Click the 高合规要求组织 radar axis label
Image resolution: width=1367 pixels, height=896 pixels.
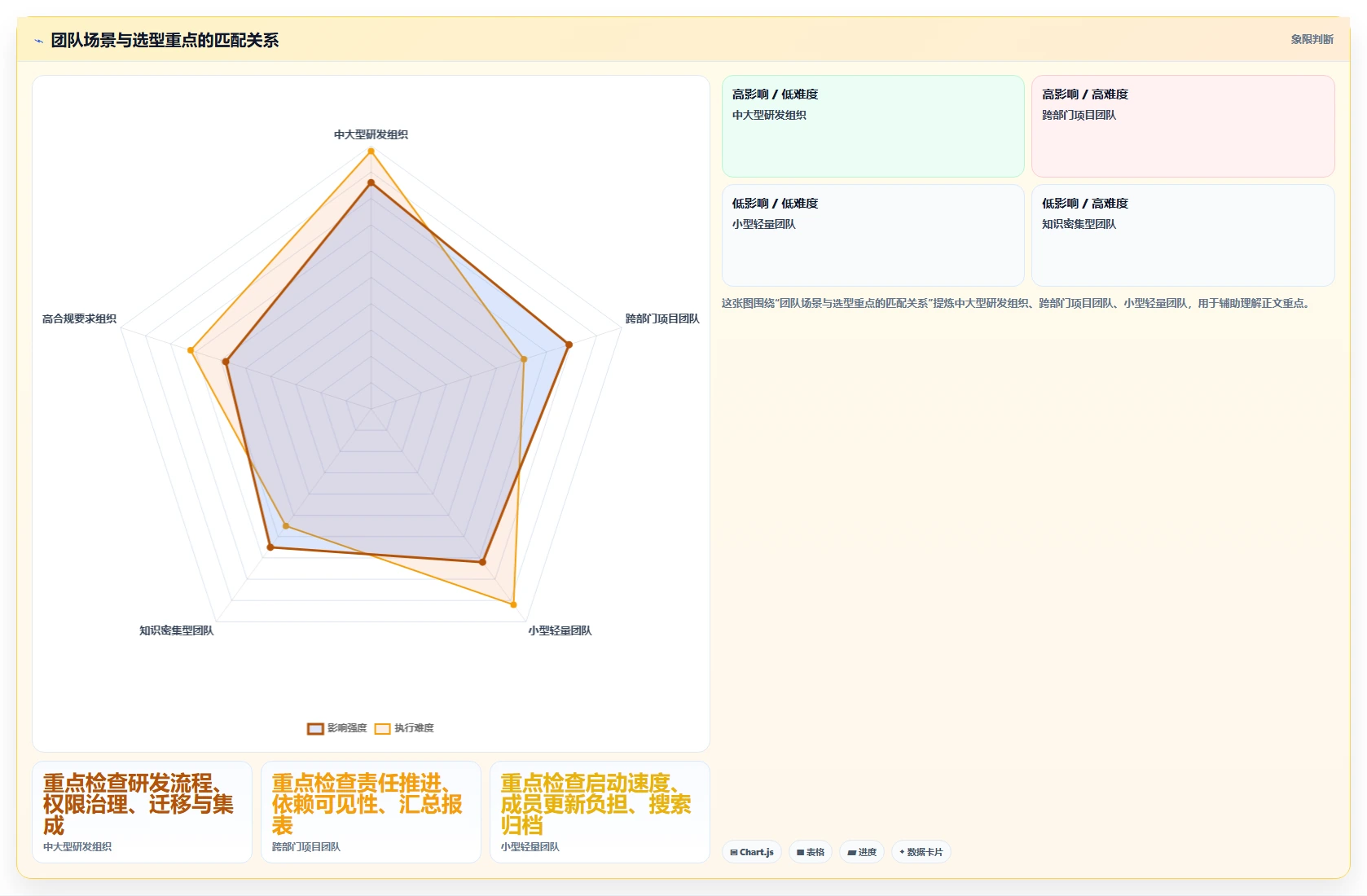pyautogui.click(x=79, y=318)
